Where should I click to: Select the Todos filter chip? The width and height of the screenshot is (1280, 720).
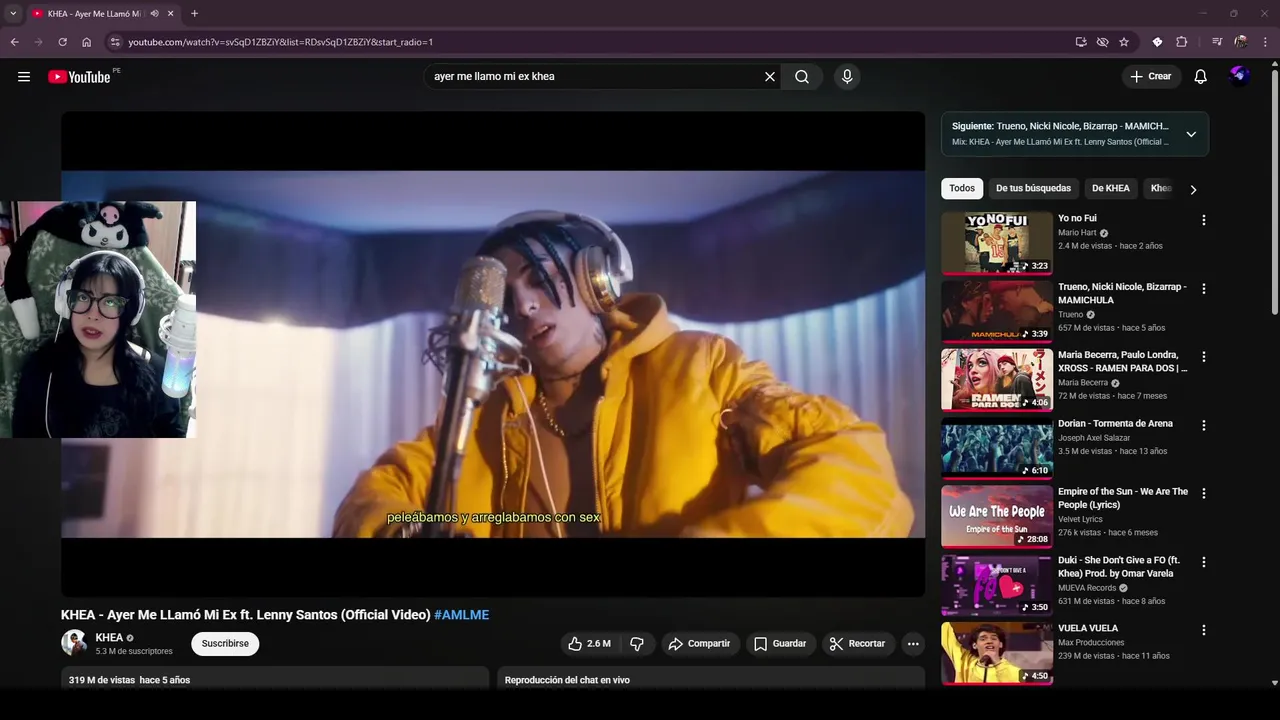click(962, 188)
